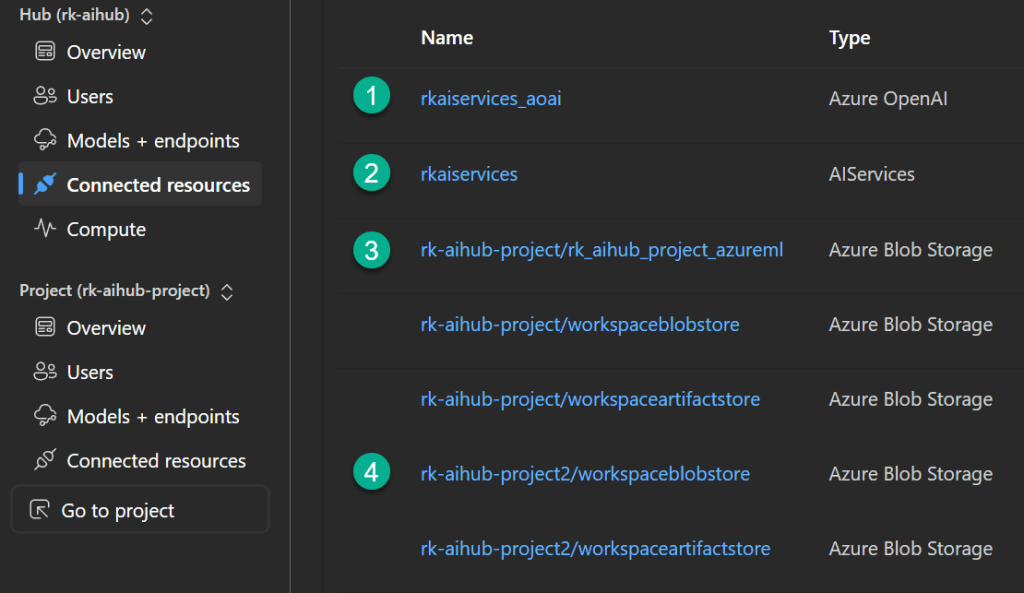The width and height of the screenshot is (1024, 593).
Task: Open Project Connected resources menu item
Action: (x=156, y=461)
